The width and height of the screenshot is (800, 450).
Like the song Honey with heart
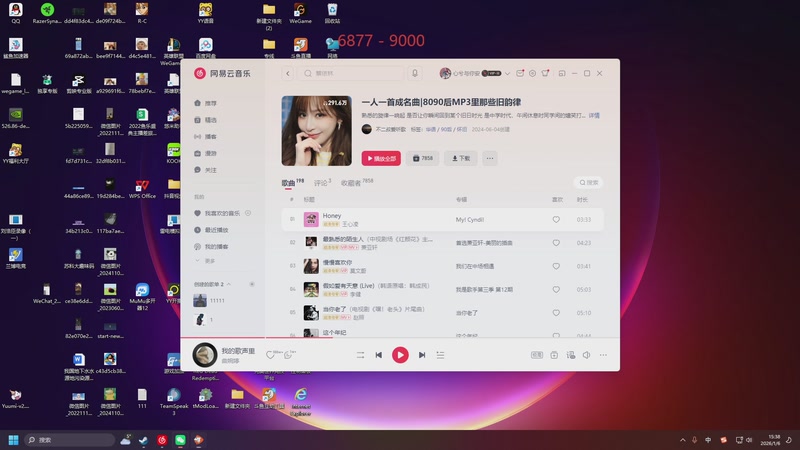(x=556, y=219)
